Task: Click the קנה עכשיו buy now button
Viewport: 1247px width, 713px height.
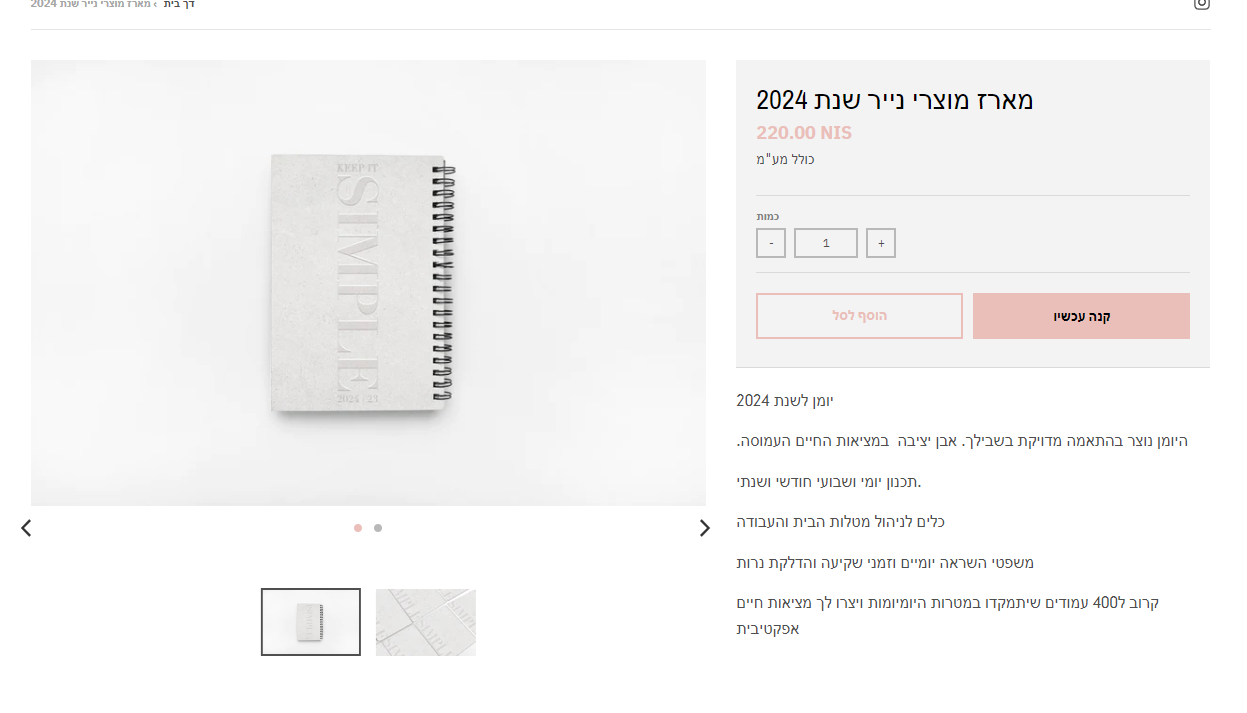Action: 1081,316
